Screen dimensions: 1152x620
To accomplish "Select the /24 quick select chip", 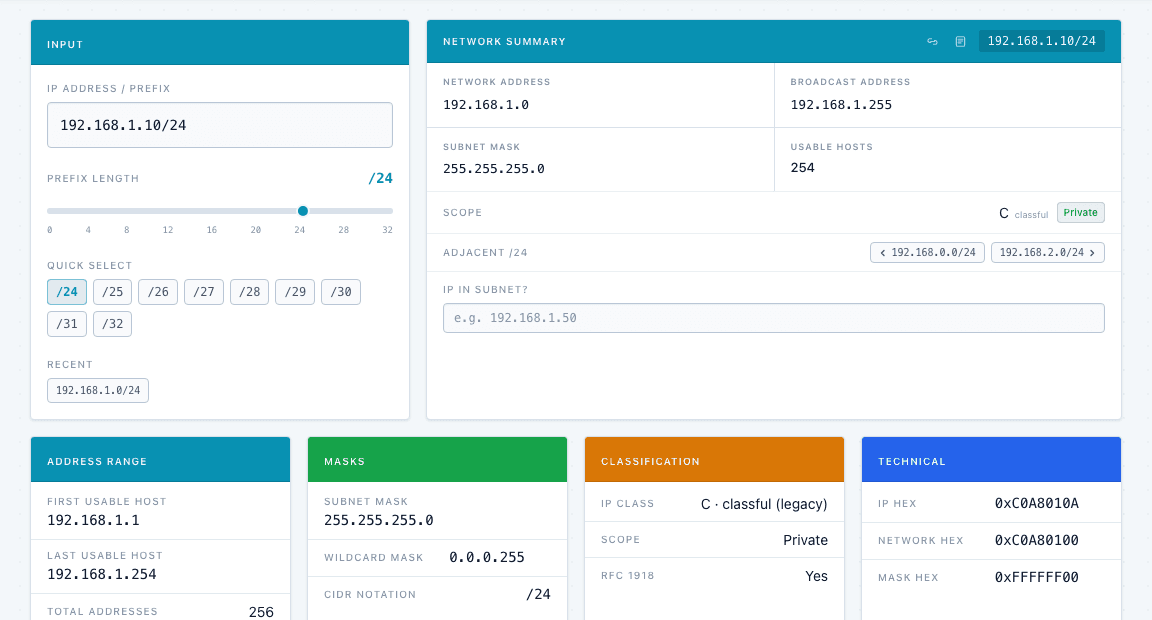I will coord(67,292).
